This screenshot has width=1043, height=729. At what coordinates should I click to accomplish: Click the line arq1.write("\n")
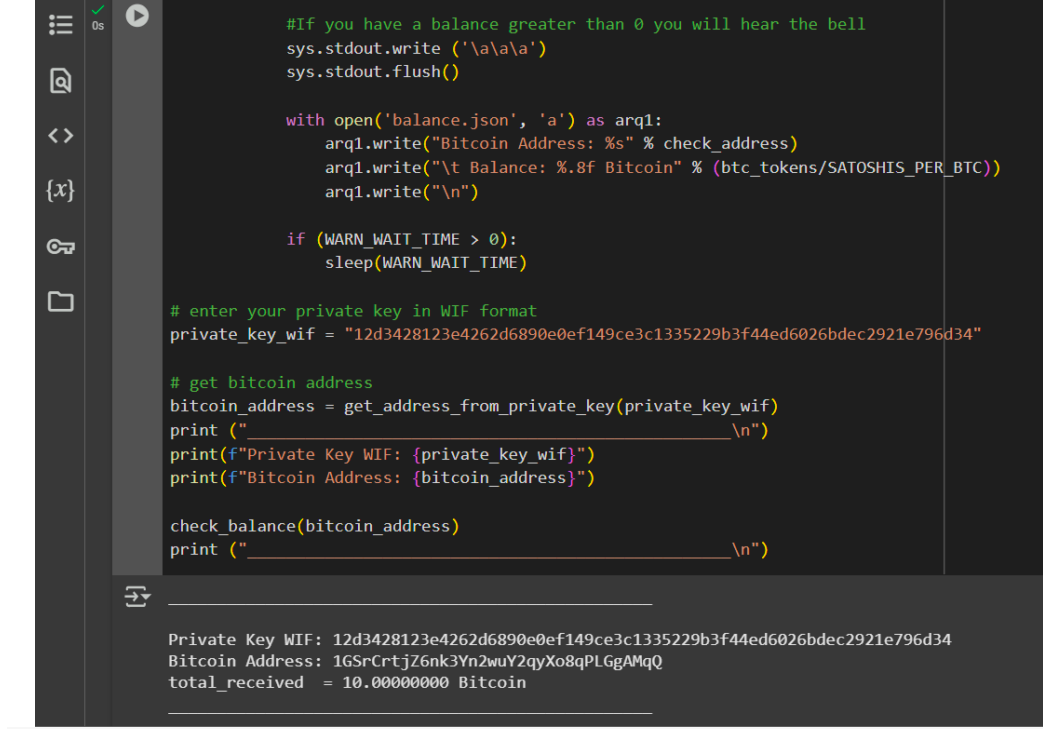(402, 192)
